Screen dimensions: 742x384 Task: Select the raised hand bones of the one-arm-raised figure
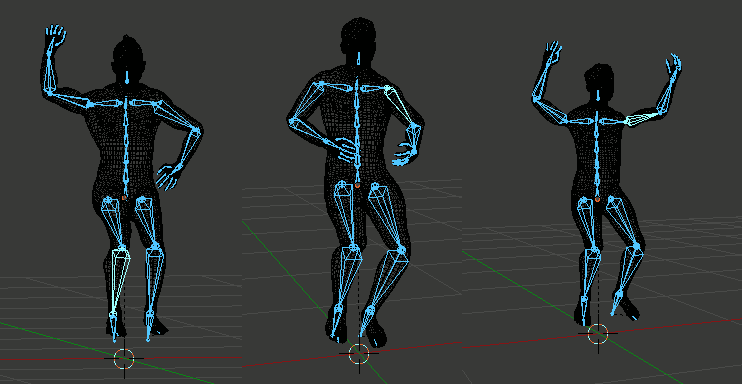[x=55, y=35]
